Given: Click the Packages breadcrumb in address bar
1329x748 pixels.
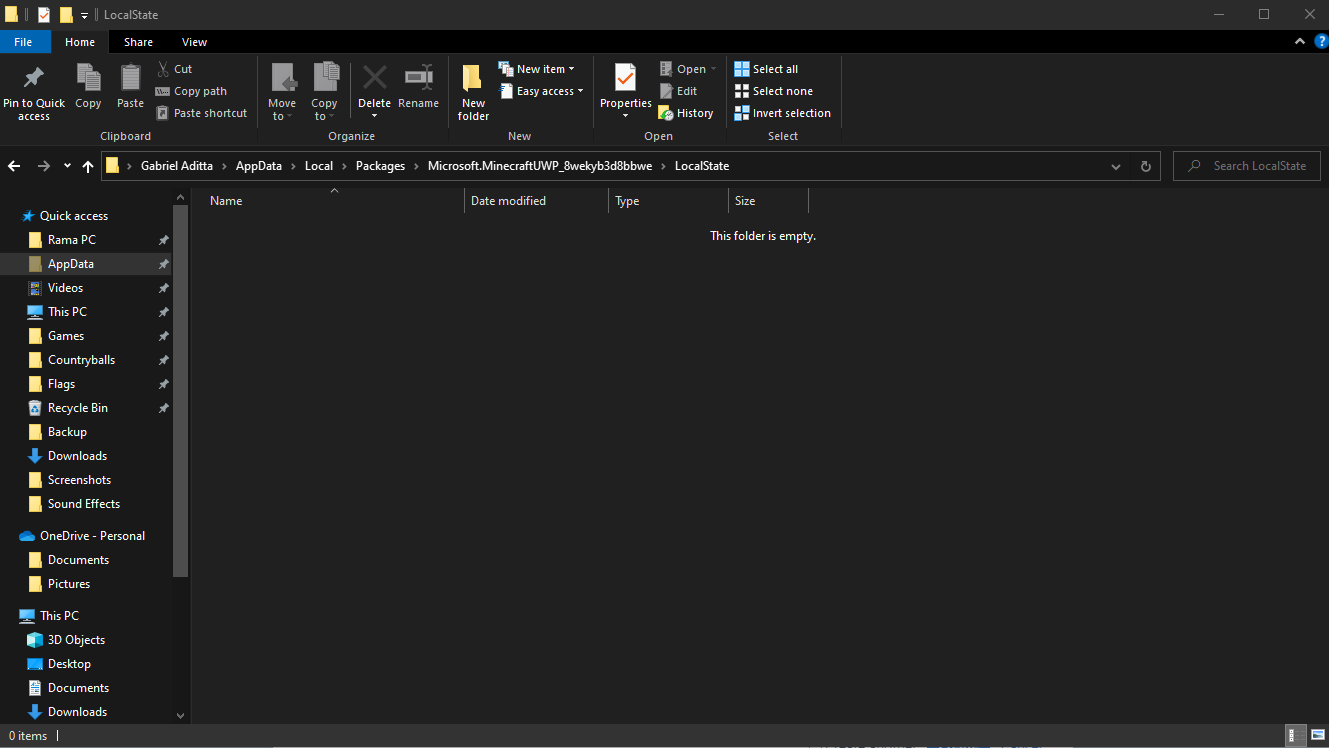Looking at the screenshot, I should (x=380, y=166).
